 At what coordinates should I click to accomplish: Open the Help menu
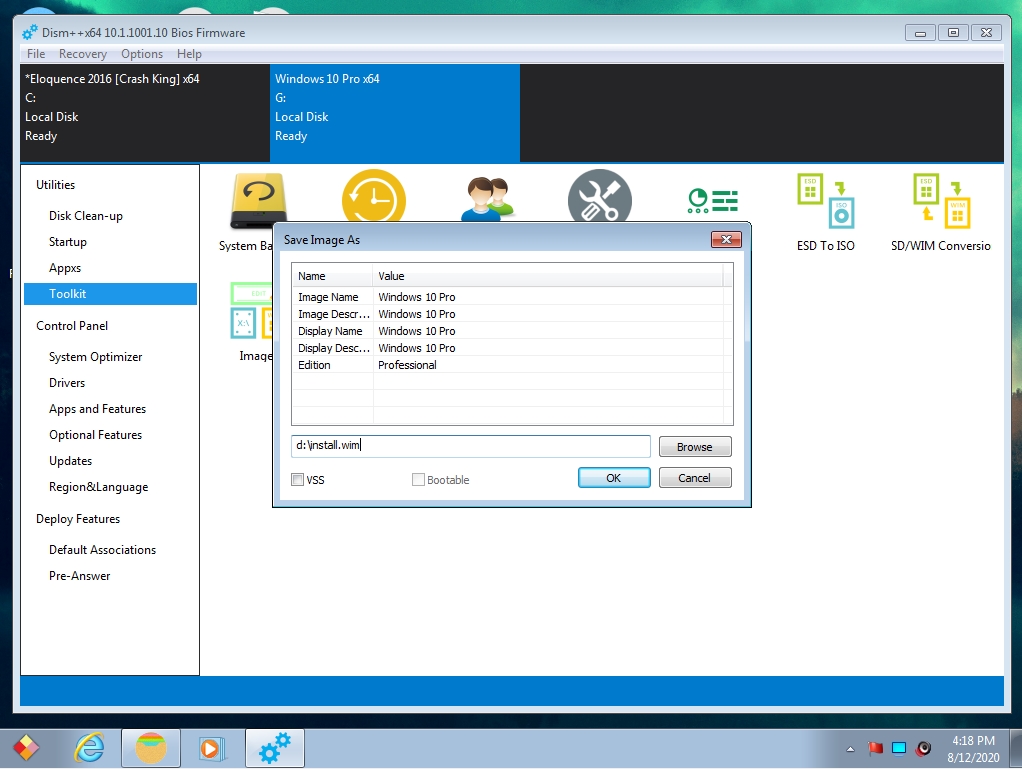189,53
